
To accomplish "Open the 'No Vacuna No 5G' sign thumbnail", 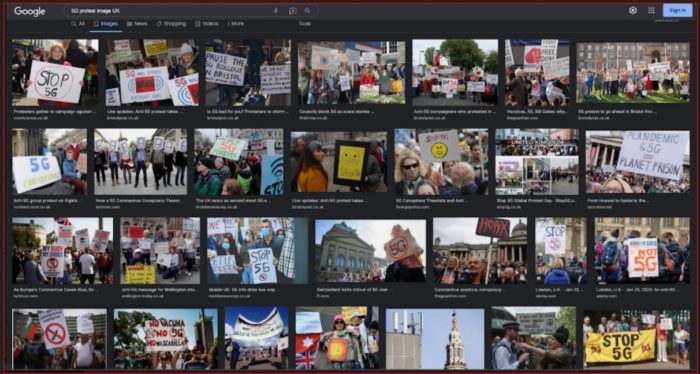I will click(x=166, y=339).
